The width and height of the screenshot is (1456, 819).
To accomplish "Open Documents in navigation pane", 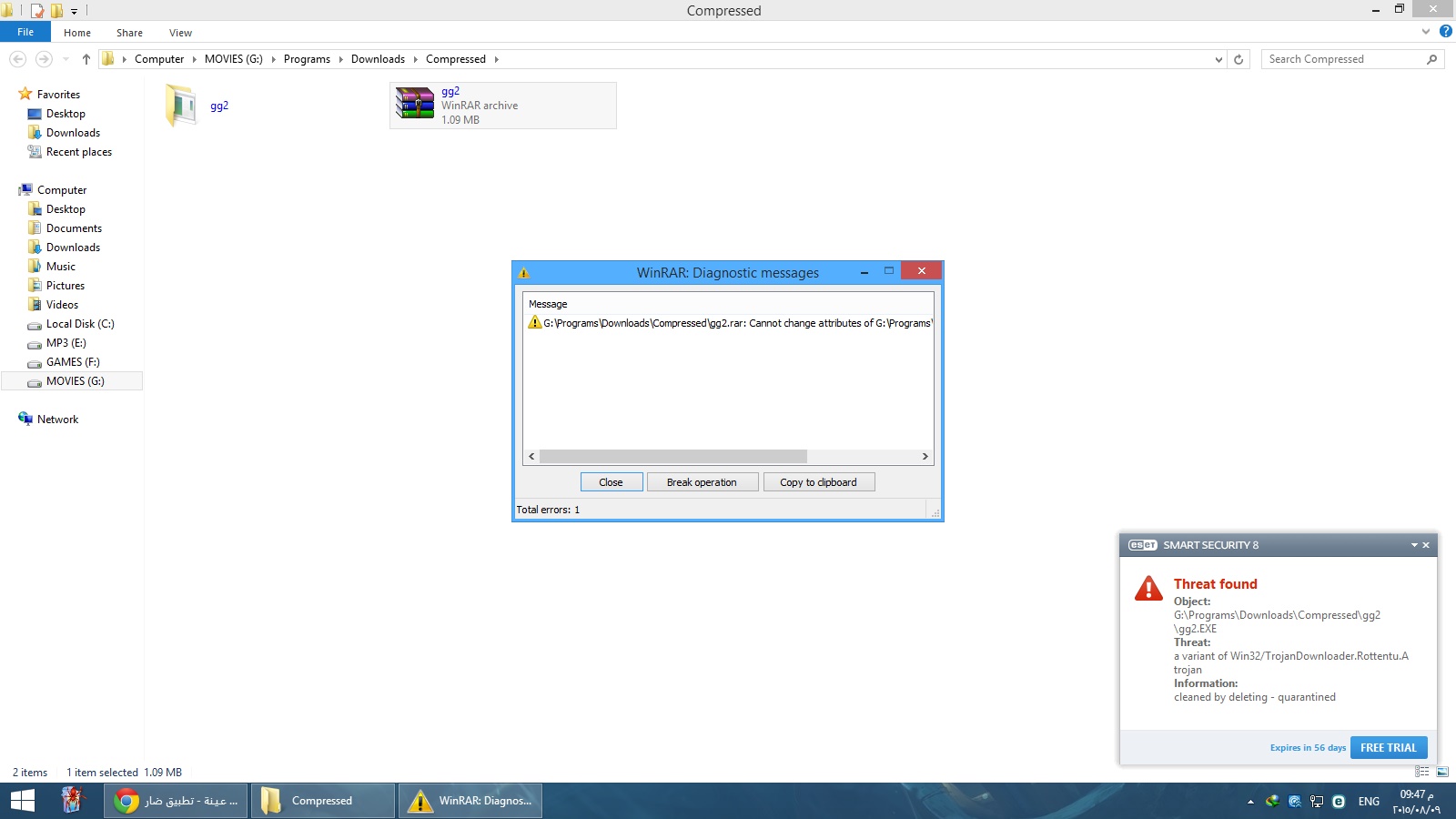I will click(x=74, y=228).
